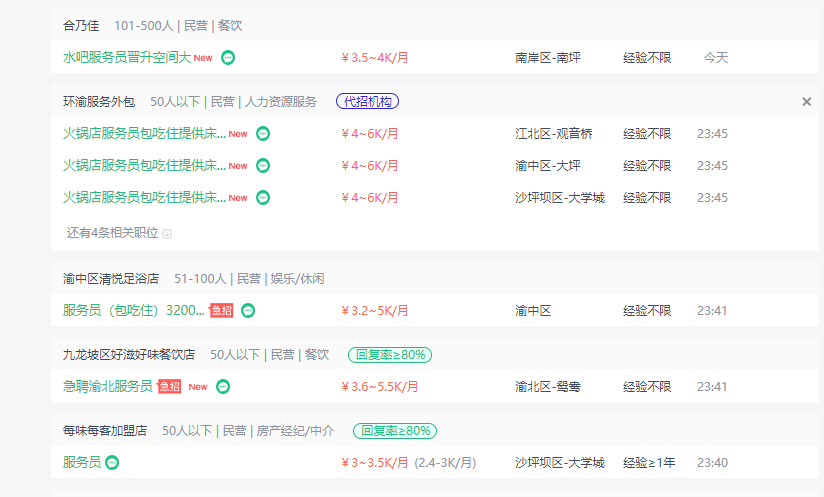The width and height of the screenshot is (824, 497).
Task: Open job link 水吧服务员晋升空间大
Action: (127, 58)
